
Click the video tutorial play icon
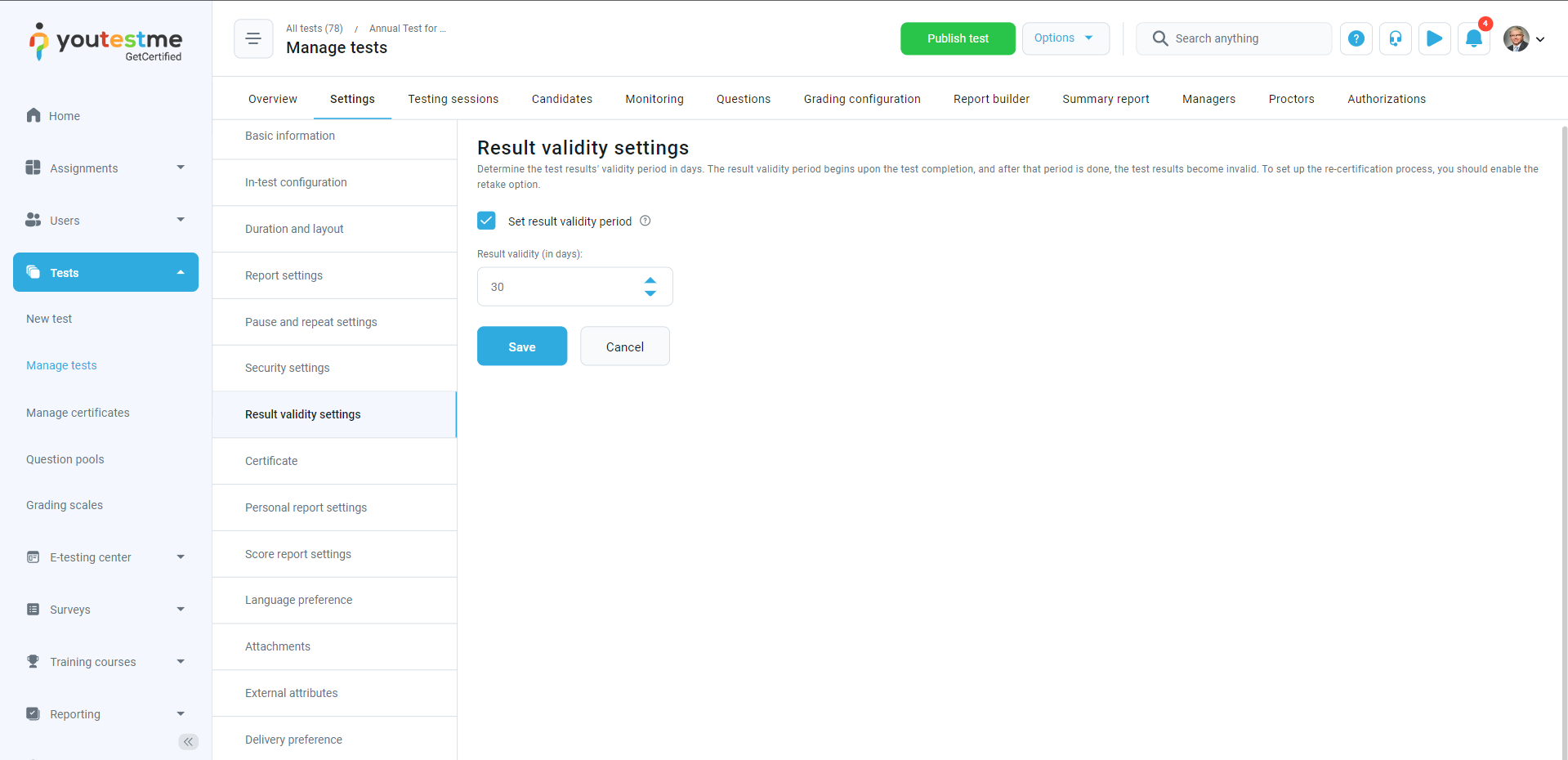point(1434,38)
